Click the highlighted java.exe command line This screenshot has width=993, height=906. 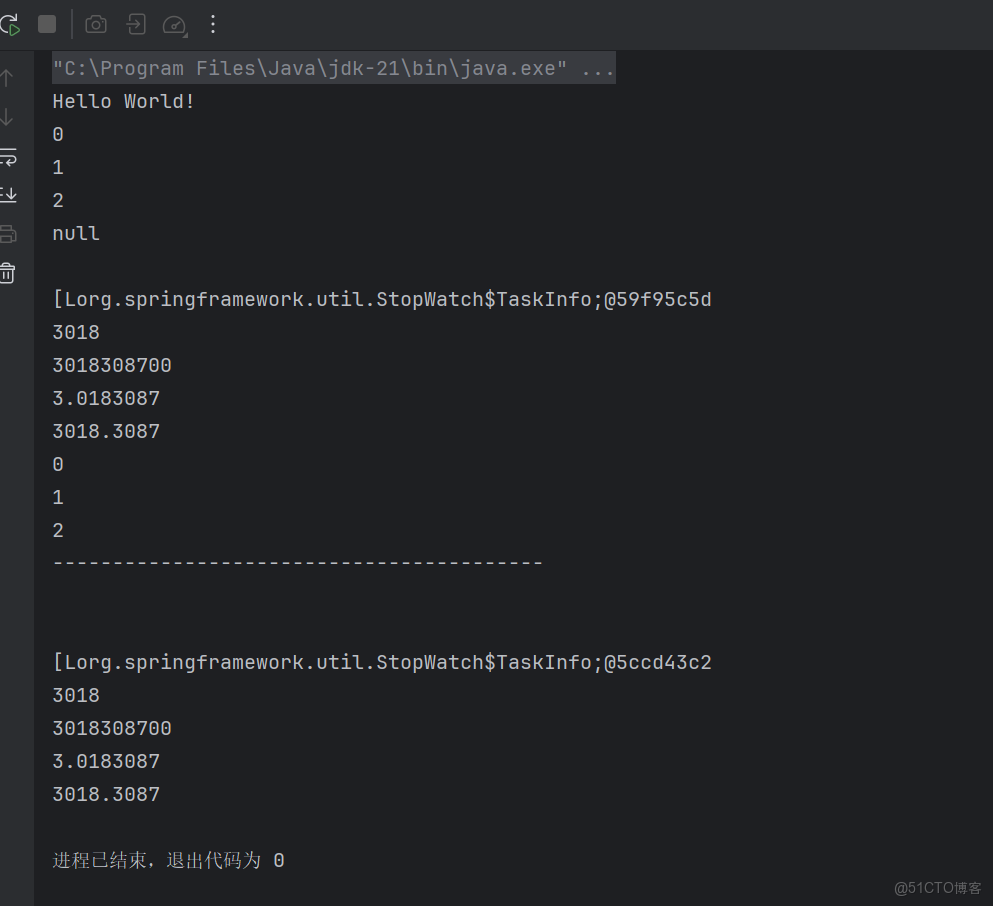[333, 68]
